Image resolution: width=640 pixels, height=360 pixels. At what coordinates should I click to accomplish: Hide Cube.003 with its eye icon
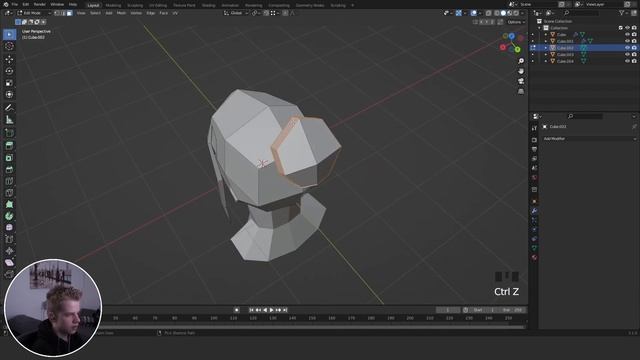coord(627,55)
